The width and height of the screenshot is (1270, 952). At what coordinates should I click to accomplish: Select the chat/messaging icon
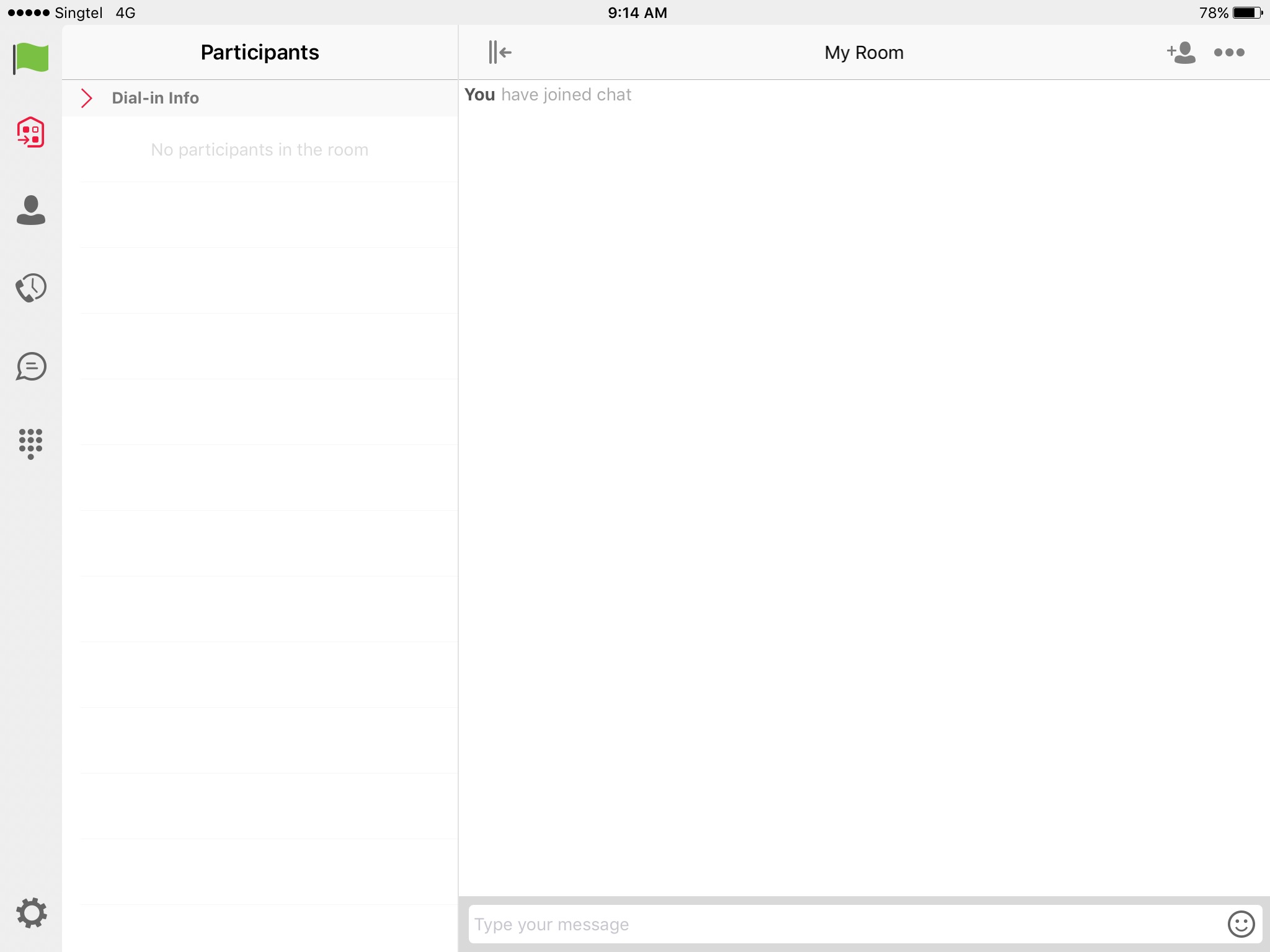(30, 365)
